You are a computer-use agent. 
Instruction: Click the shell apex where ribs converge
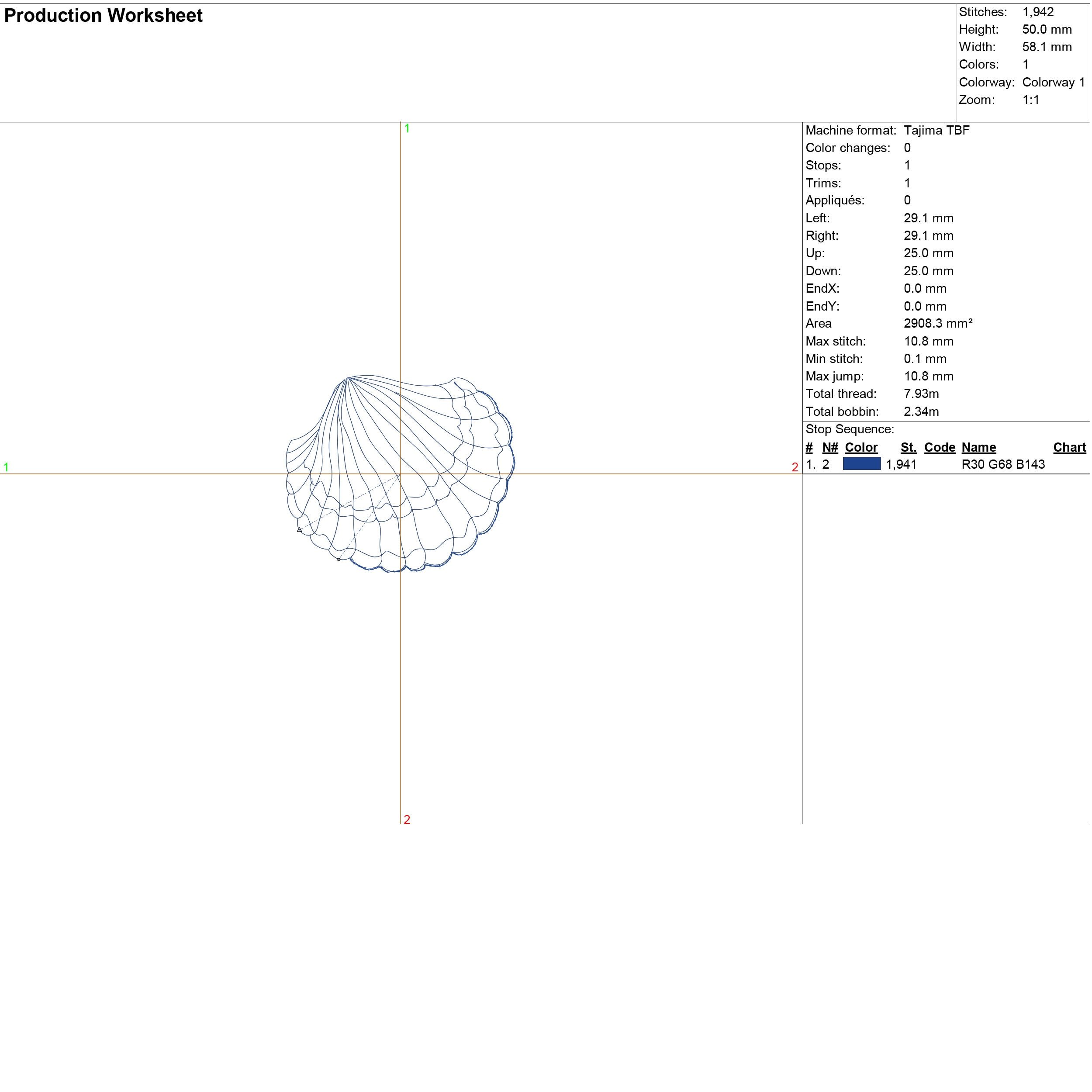tap(347, 377)
